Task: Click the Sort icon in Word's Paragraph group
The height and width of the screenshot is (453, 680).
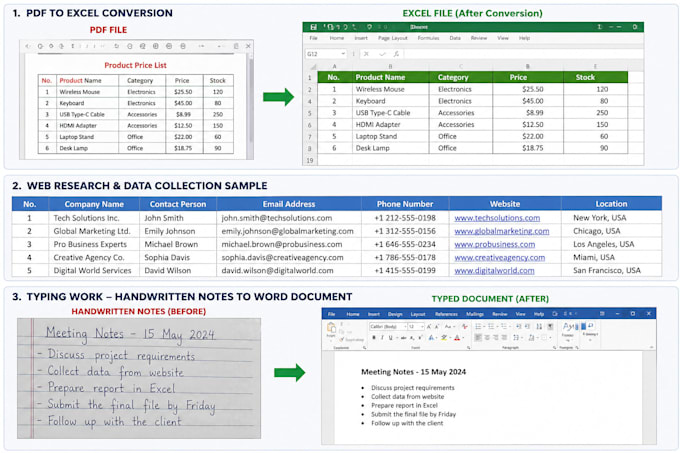Action: tap(539, 326)
